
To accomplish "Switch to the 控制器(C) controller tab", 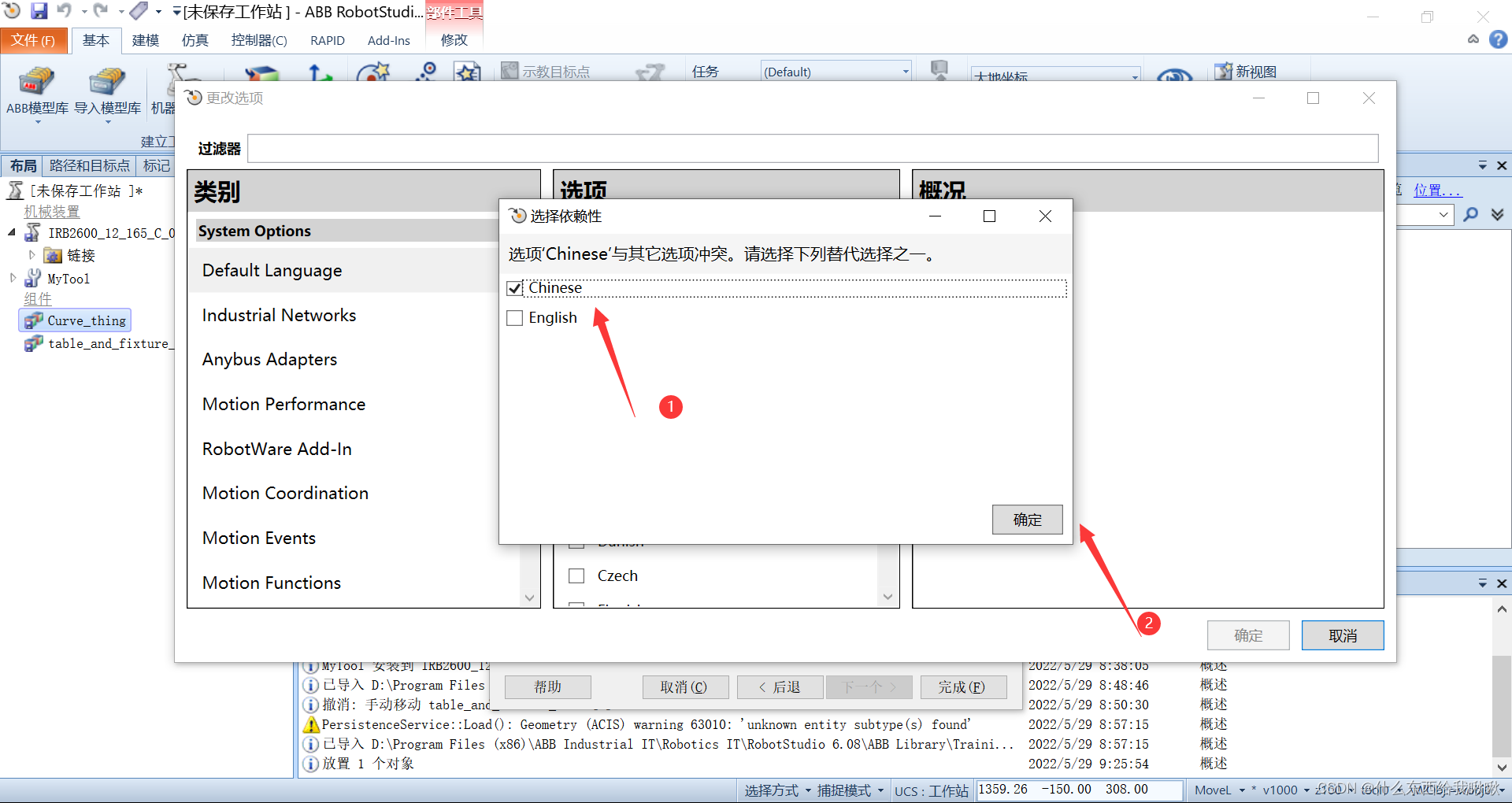I will tap(259, 40).
